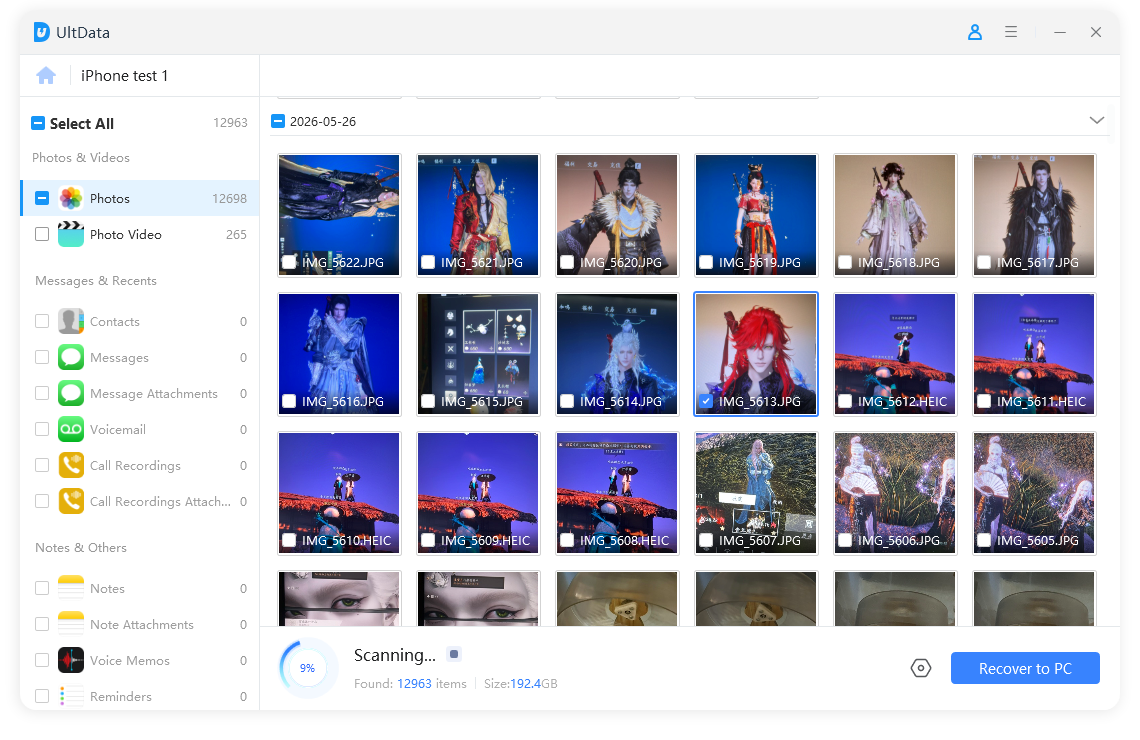Open thumbnail IMG_5616.JPG
1140x740 pixels.
click(x=339, y=354)
